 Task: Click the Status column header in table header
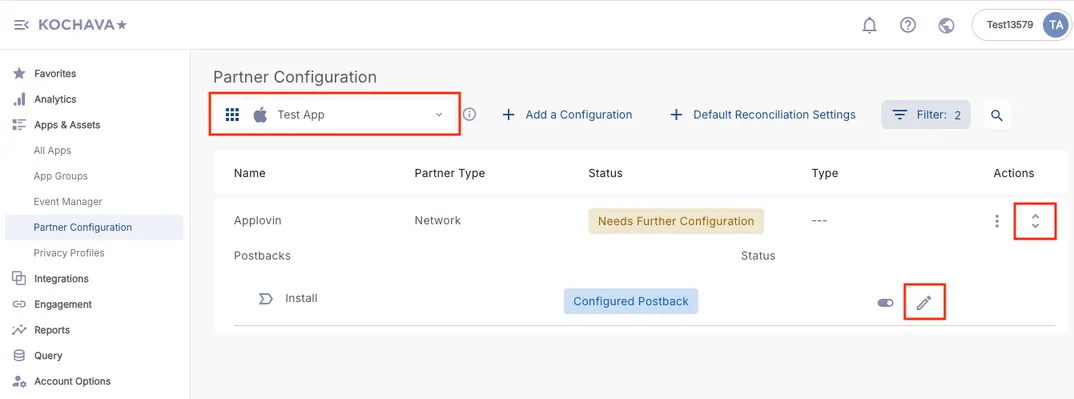pyautogui.click(x=605, y=173)
